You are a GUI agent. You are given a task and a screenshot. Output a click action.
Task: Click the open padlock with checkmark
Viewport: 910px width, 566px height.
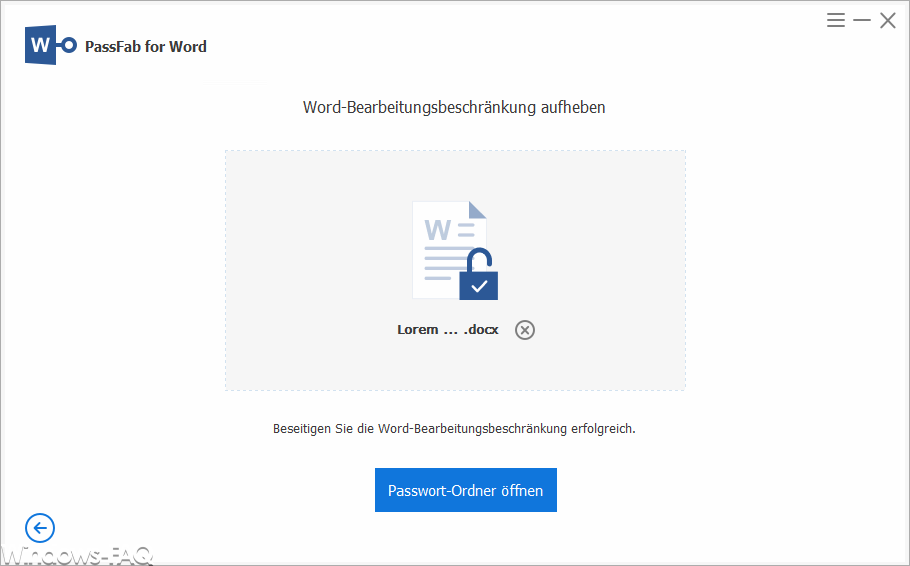[479, 274]
